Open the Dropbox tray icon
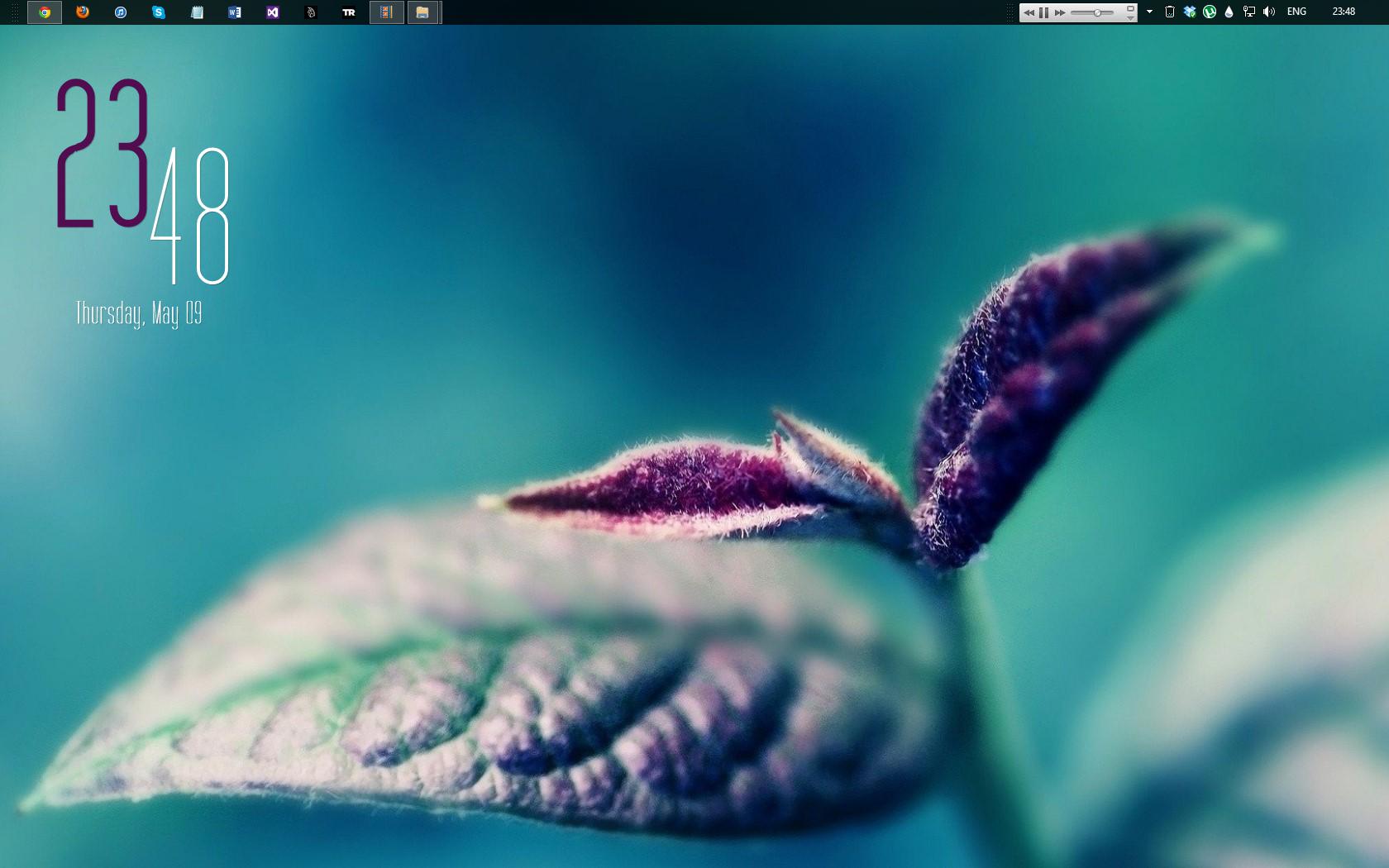 [x=1190, y=12]
